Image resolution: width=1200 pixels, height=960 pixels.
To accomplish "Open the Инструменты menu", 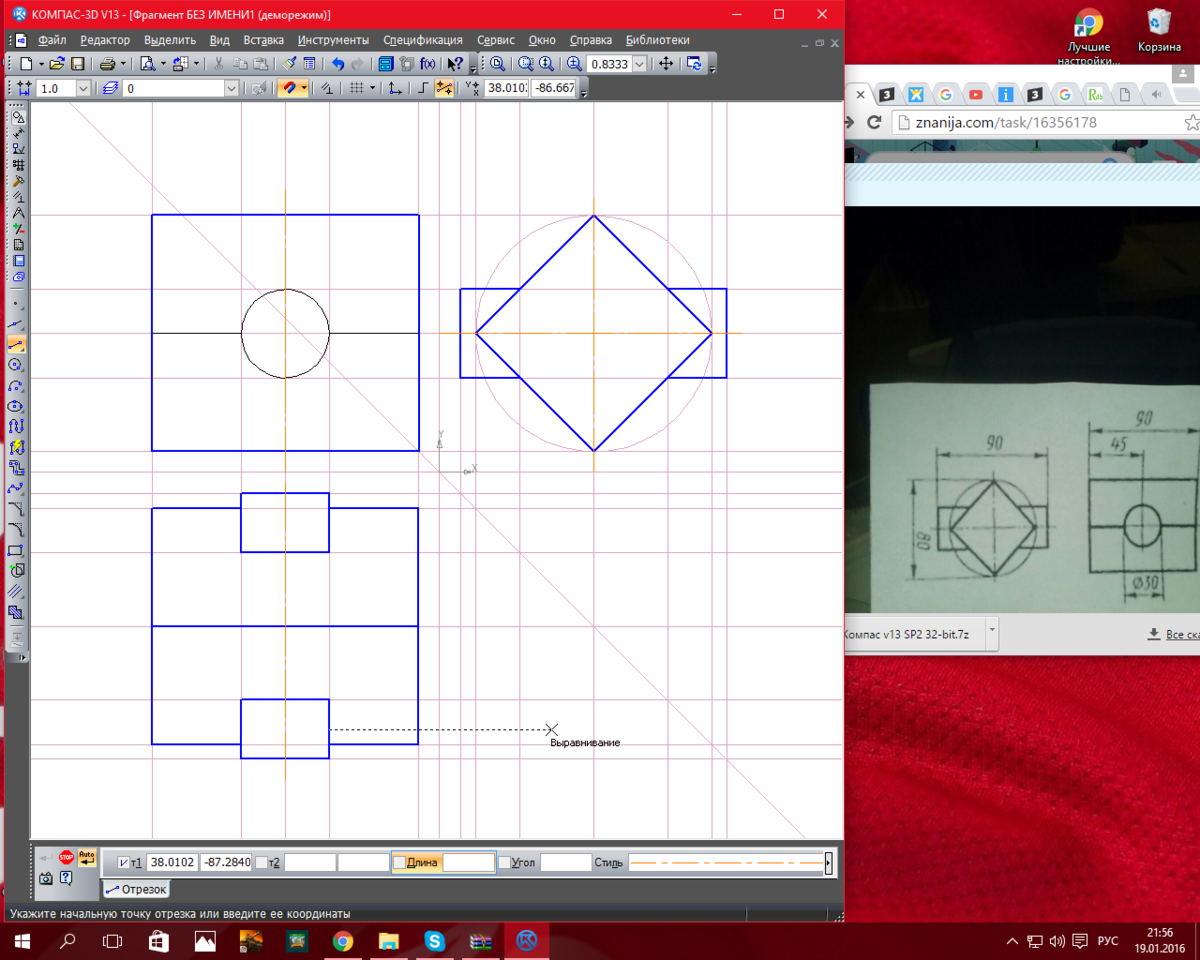I will tap(333, 40).
